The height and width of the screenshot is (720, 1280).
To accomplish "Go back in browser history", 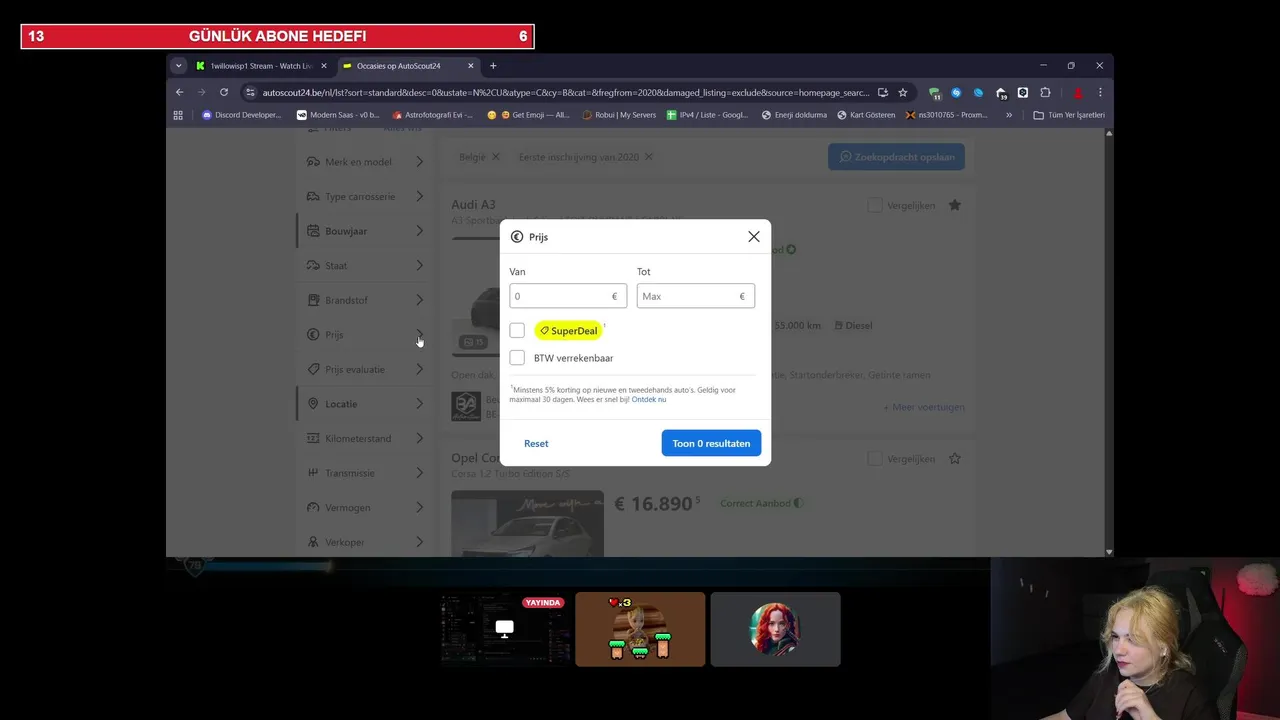I will point(180,92).
